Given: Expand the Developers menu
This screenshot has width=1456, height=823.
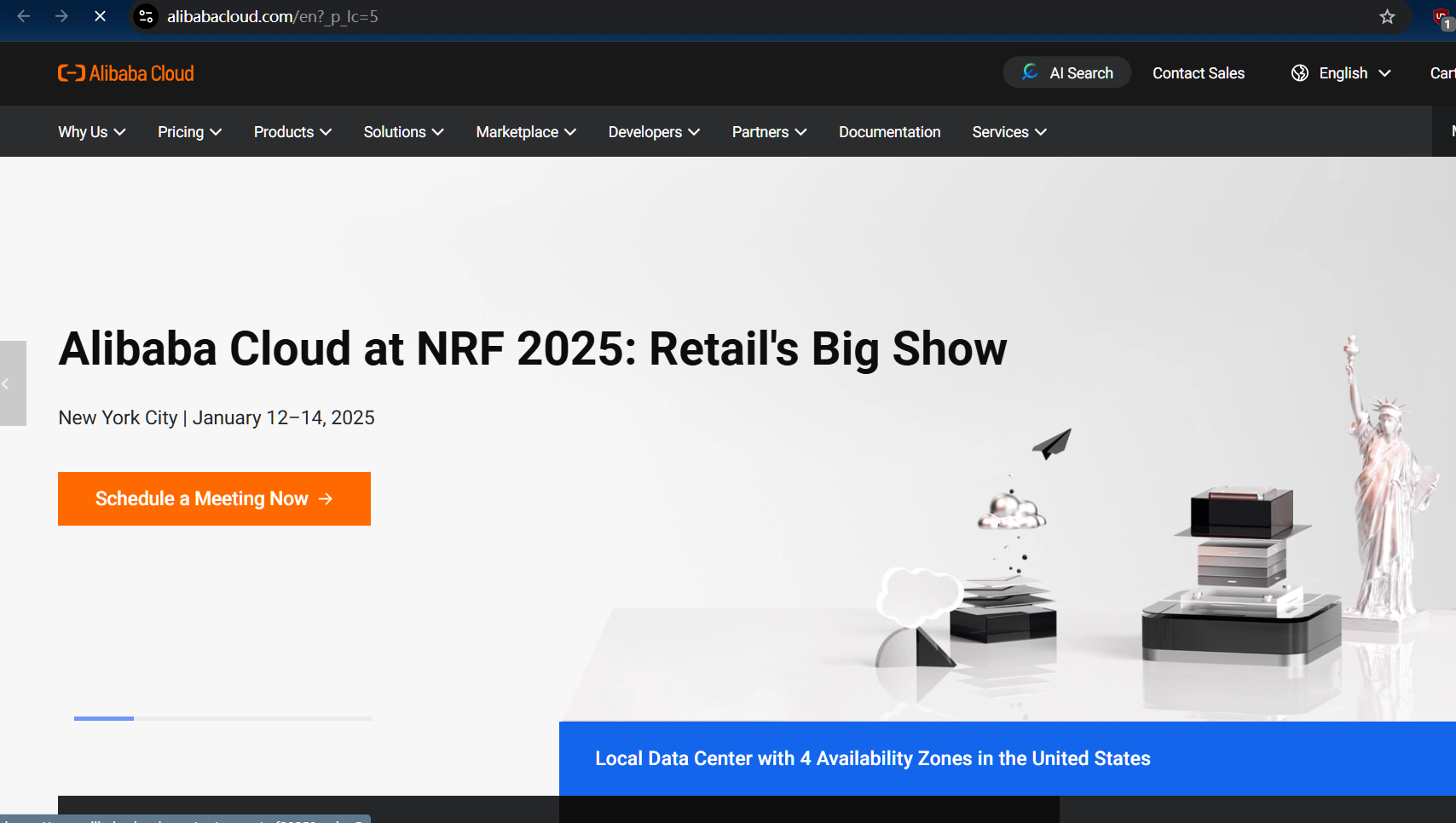Looking at the screenshot, I should tap(655, 132).
